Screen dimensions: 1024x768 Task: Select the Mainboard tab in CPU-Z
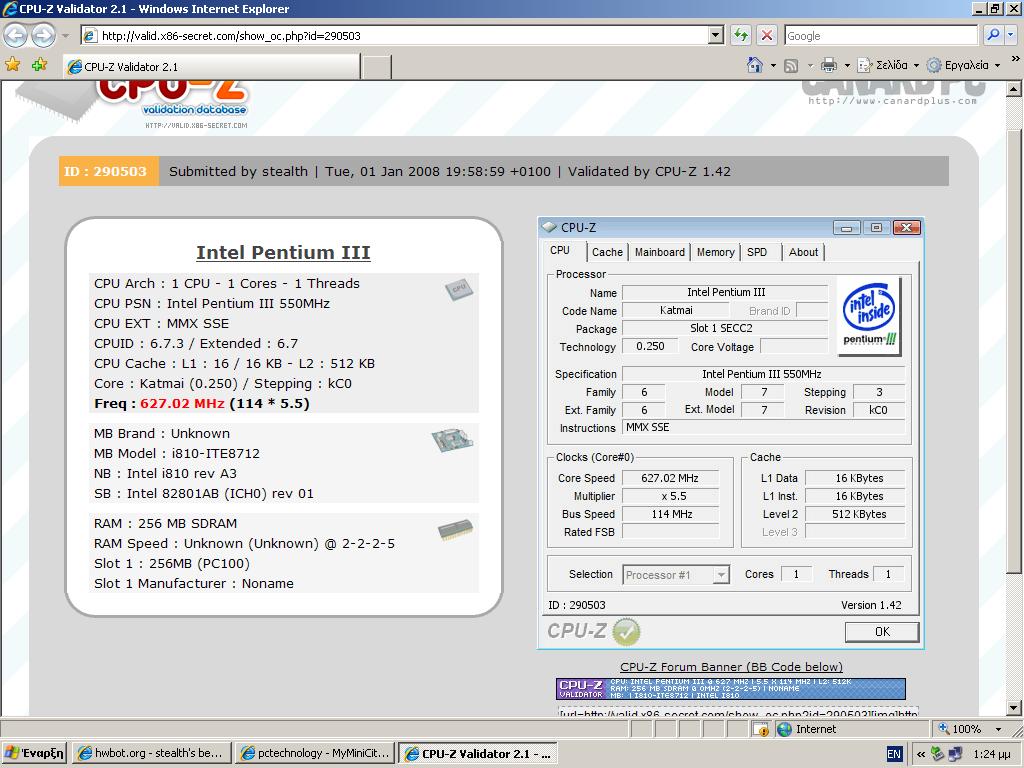tap(660, 252)
